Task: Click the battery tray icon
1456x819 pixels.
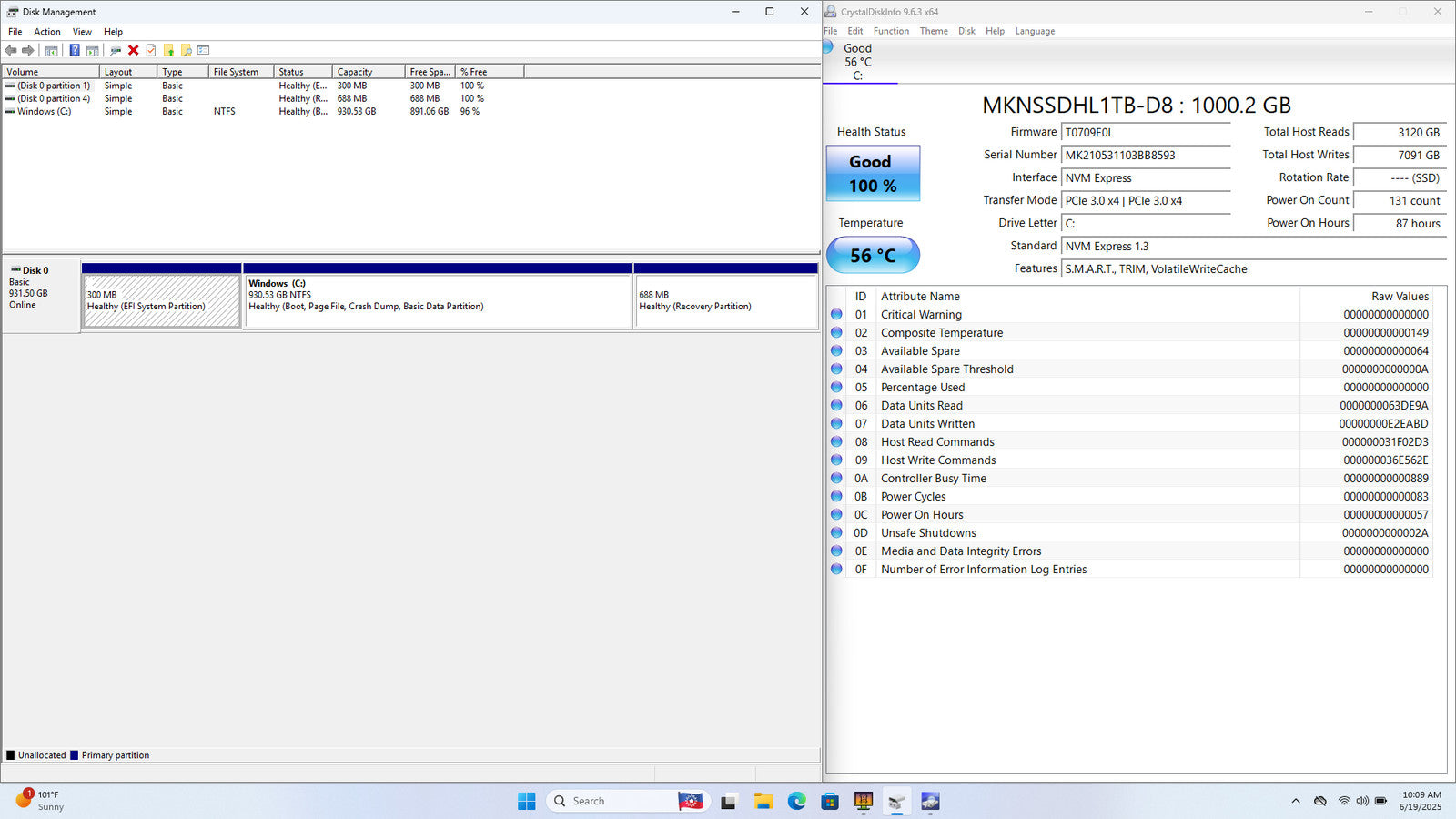Action: coord(1380,801)
